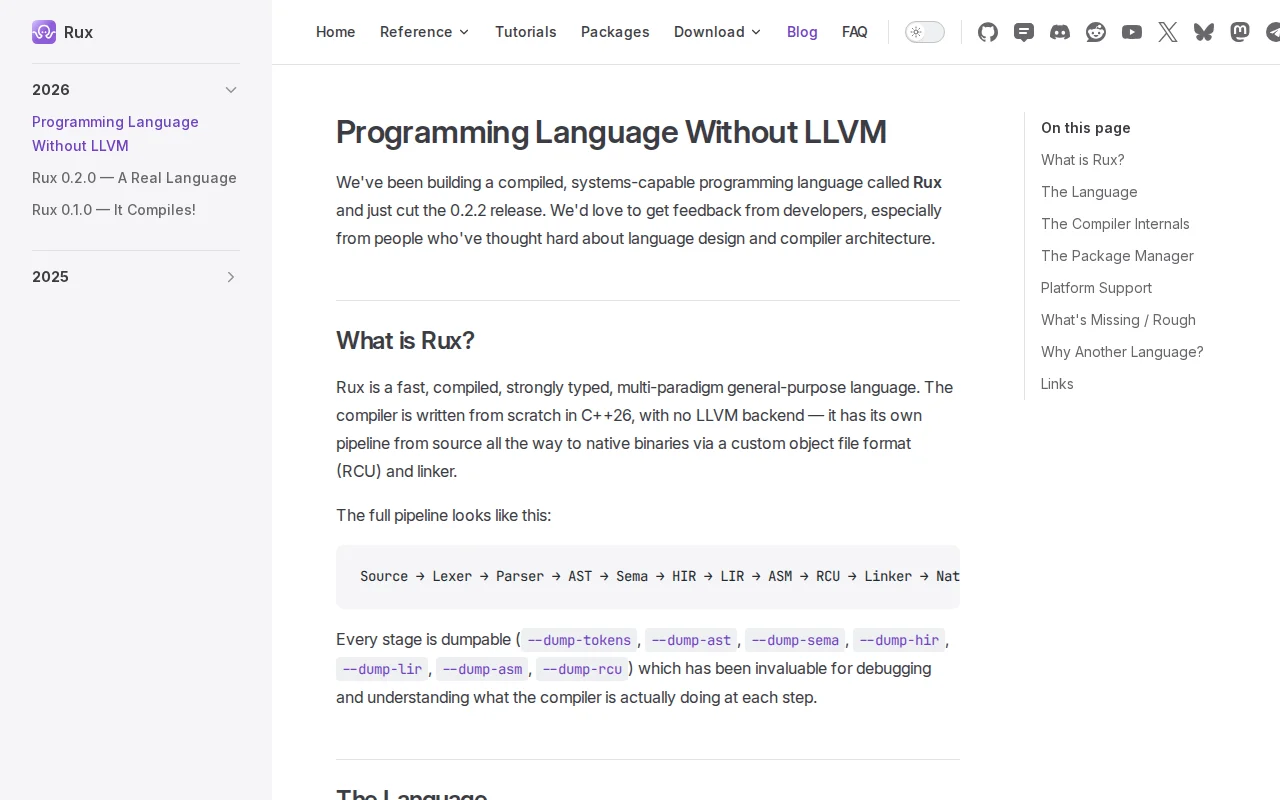Viewport: 1280px width, 800px height.
Task: Click 'The full pipeline looks like this:' text
Action: click(443, 516)
